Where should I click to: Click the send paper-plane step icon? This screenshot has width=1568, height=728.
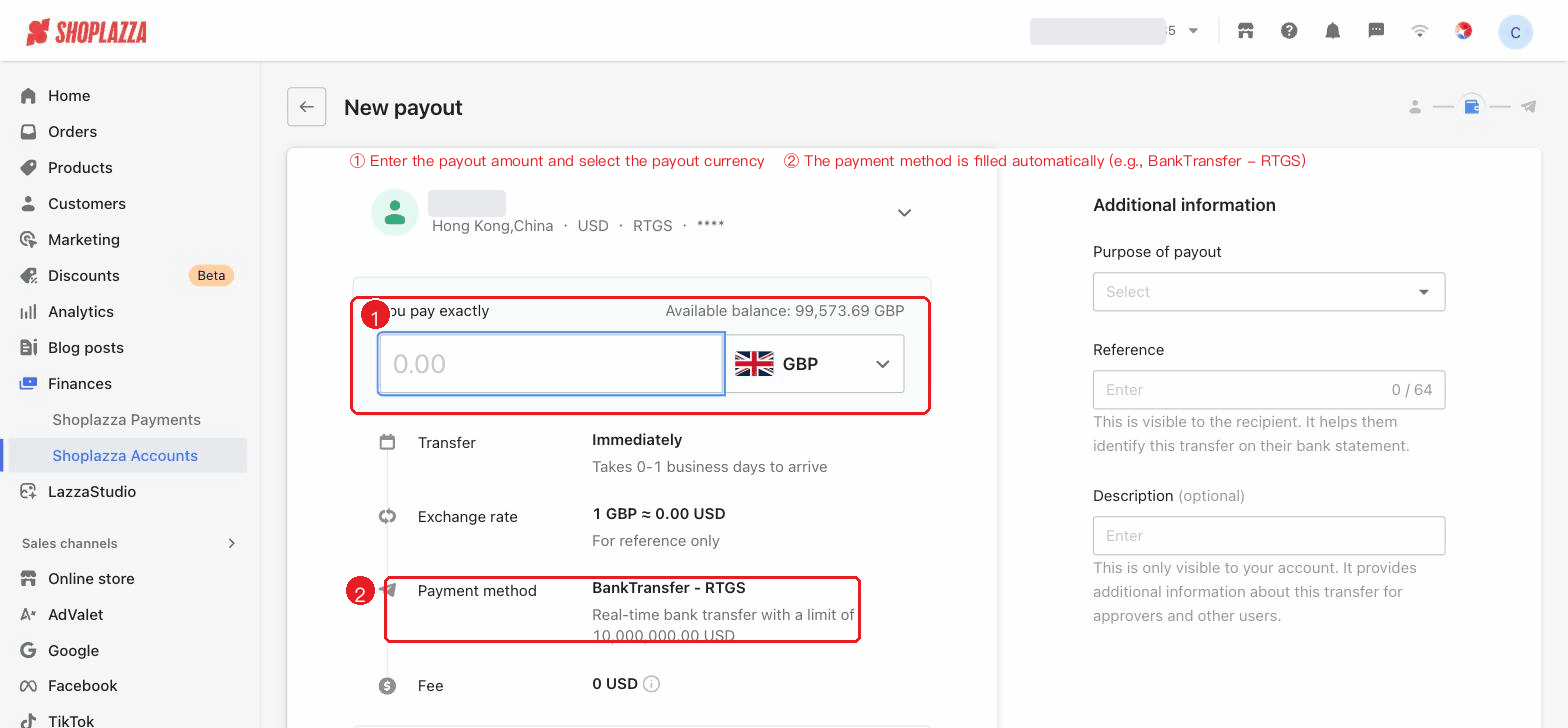click(1528, 106)
